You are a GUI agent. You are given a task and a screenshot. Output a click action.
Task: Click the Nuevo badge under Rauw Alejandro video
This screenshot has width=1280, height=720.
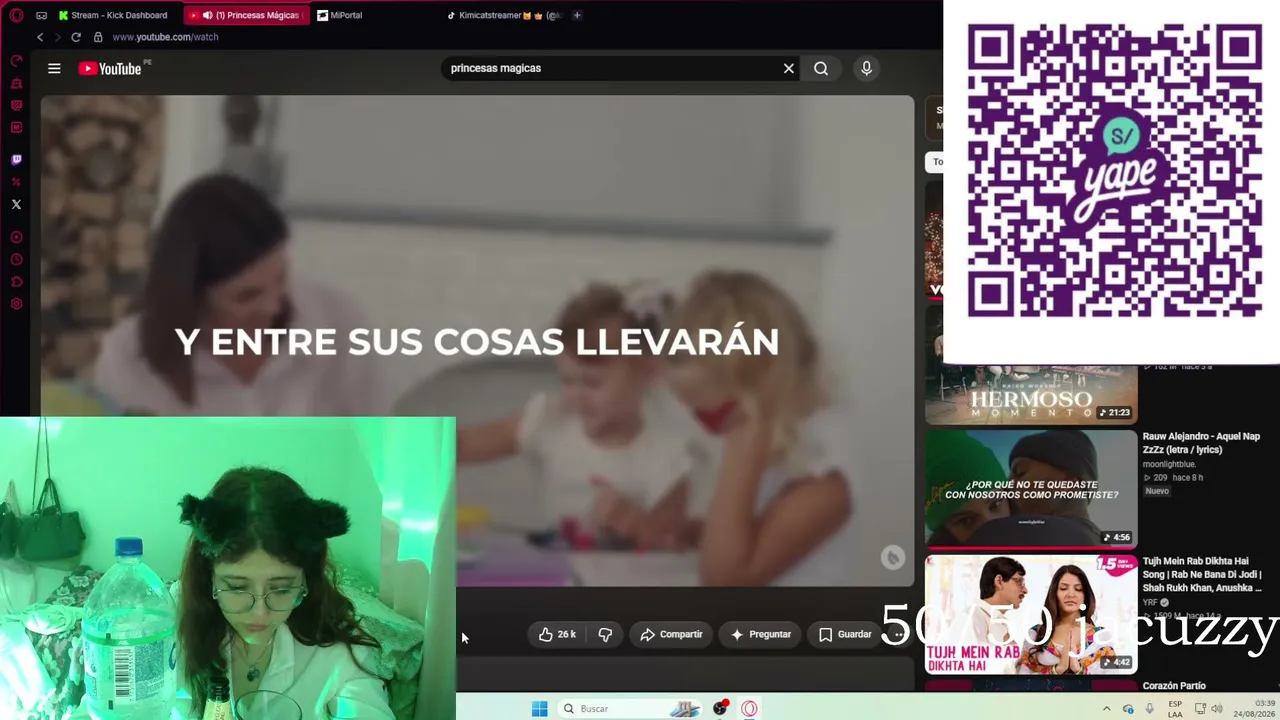tap(1157, 491)
